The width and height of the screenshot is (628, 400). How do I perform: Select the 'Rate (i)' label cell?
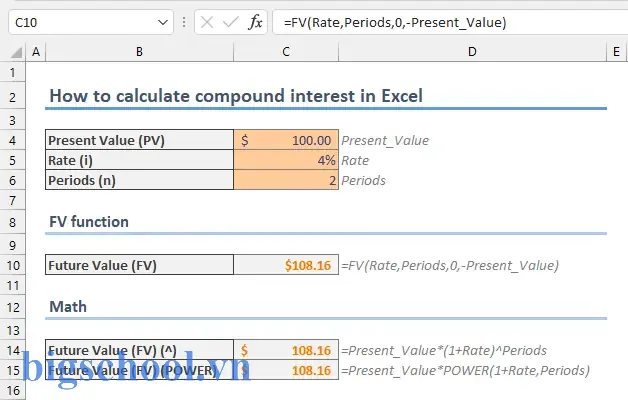(x=139, y=160)
